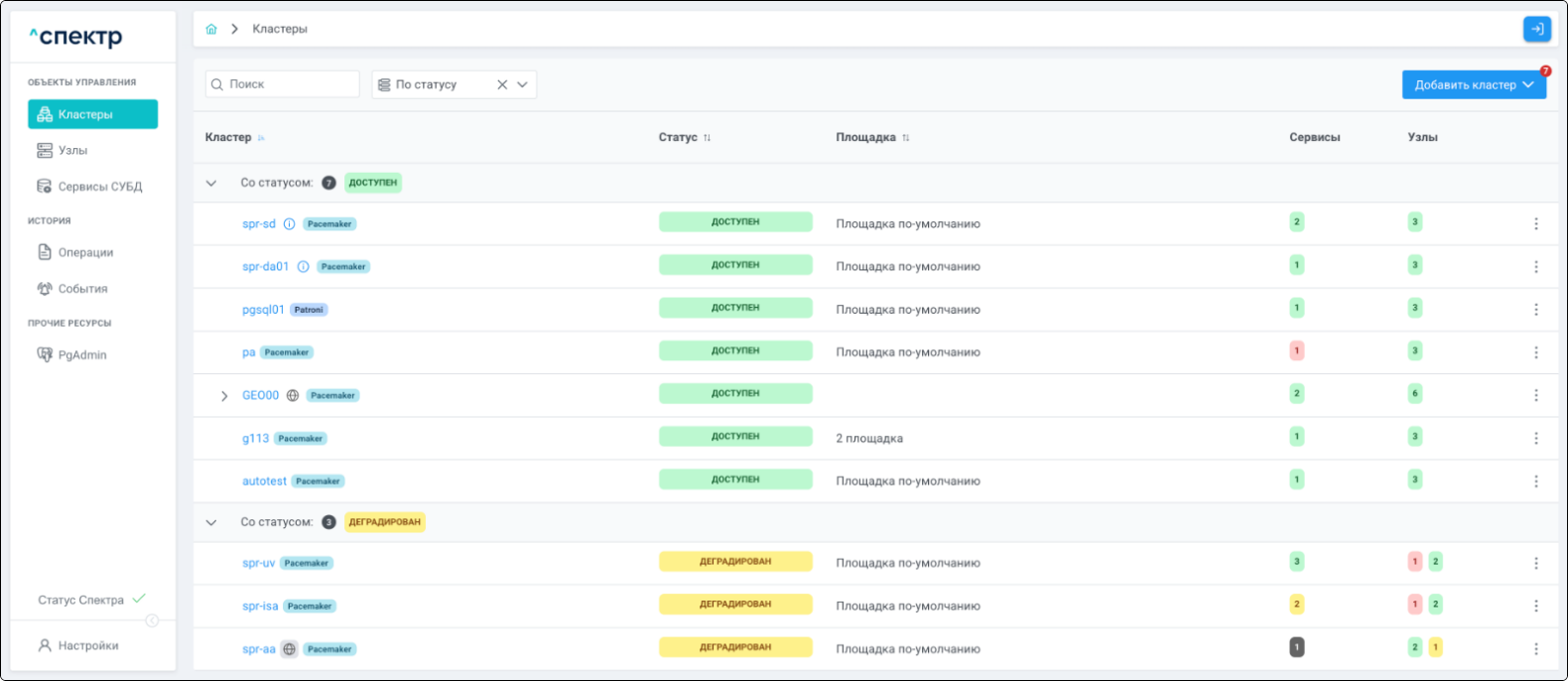This screenshot has width=1568, height=681.
Task: Clear the 'По статусу' grouping filter
Action: pyautogui.click(x=502, y=84)
